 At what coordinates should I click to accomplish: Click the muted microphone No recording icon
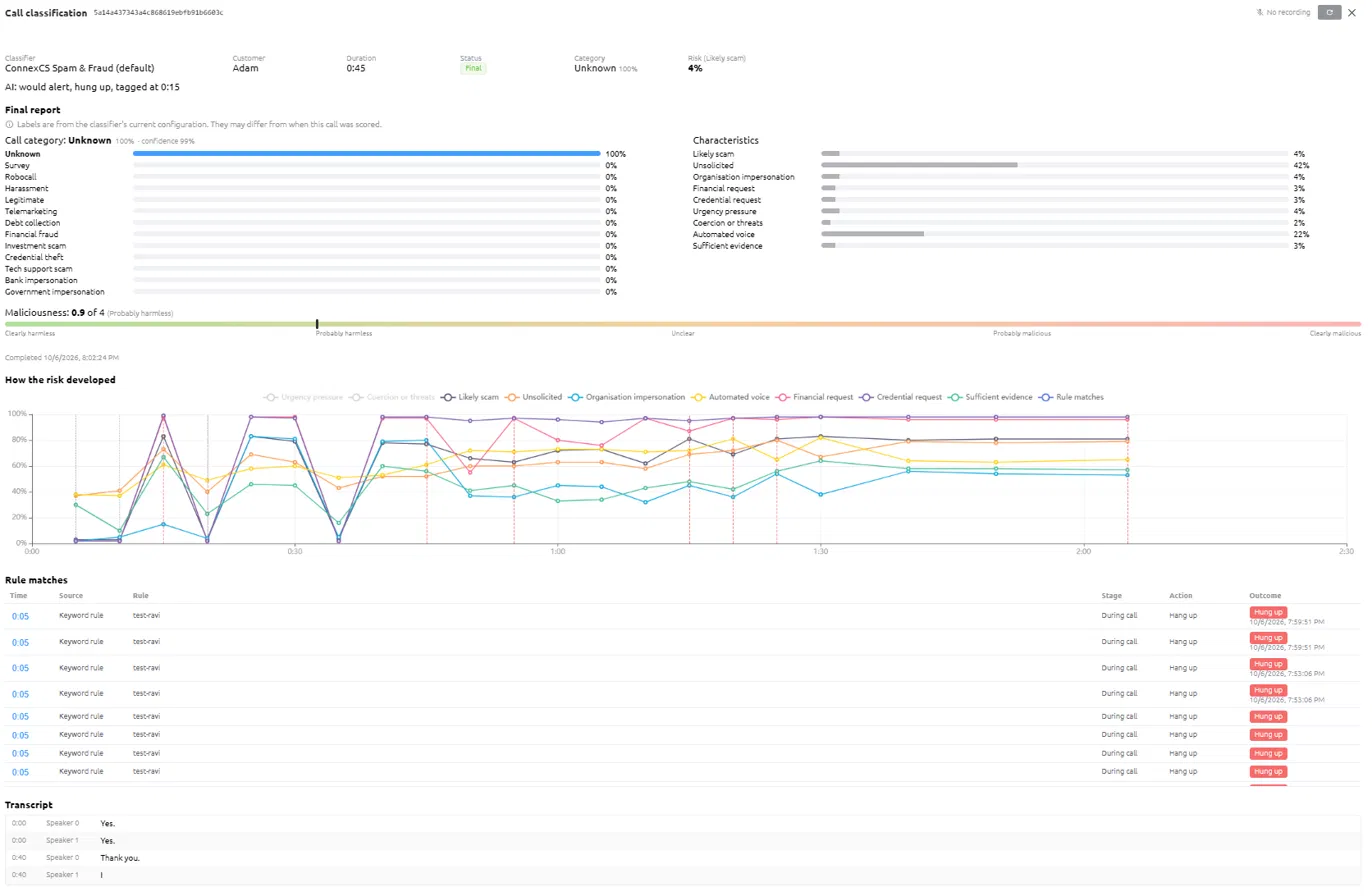[x=1260, y=12]
